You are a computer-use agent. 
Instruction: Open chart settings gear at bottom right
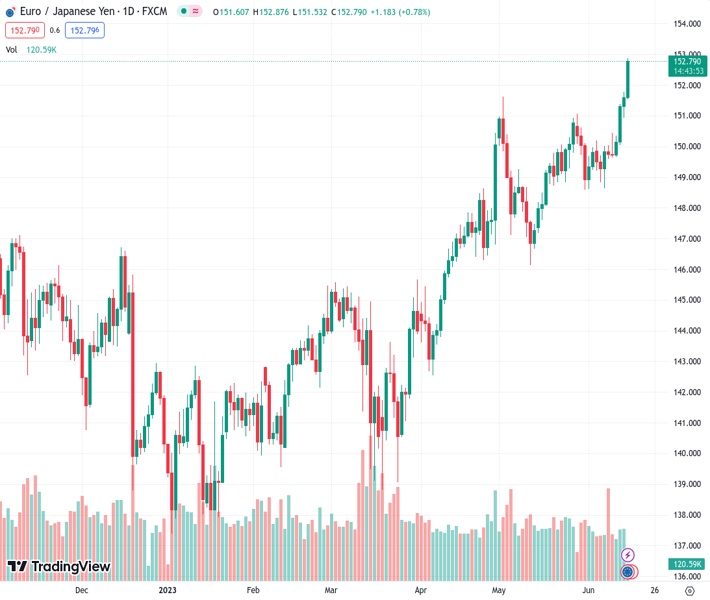click(x=689, y=590)
